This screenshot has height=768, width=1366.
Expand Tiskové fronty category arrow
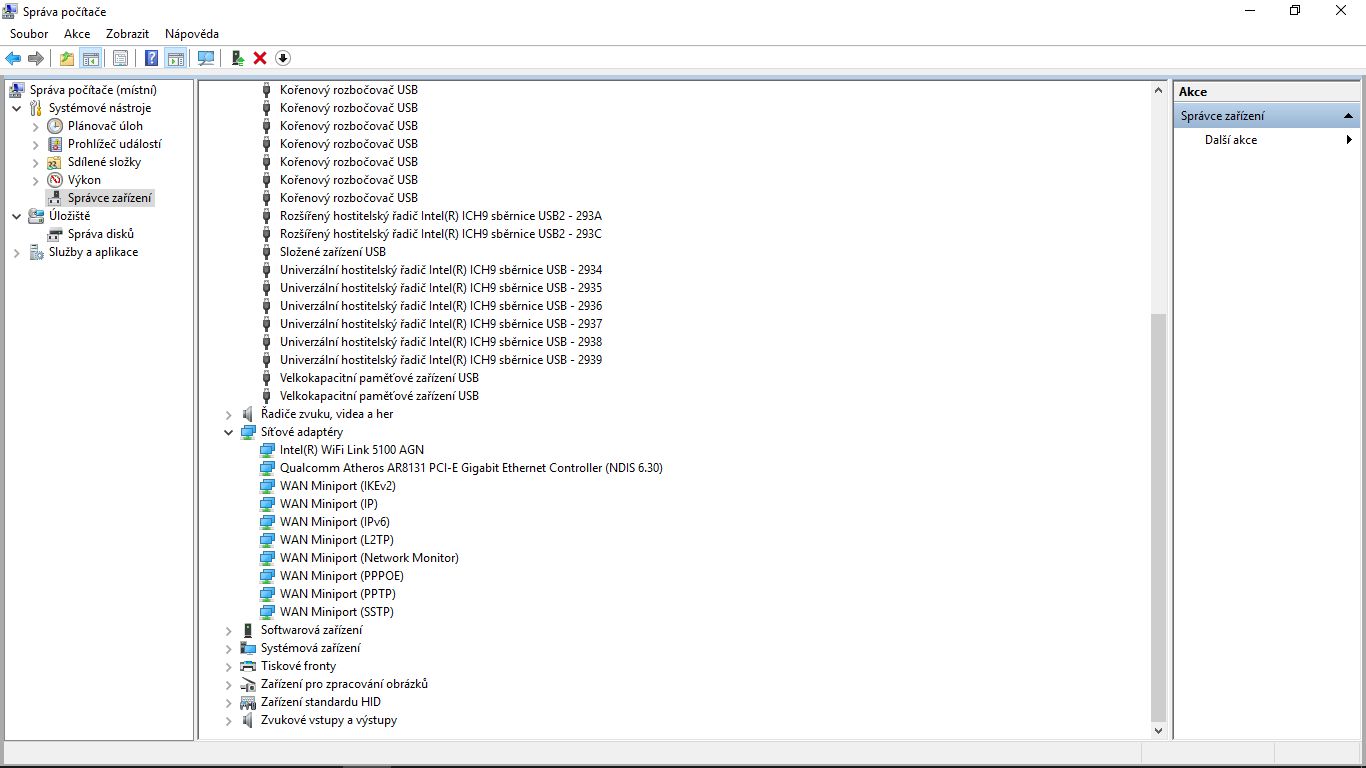tap(229, 666)
